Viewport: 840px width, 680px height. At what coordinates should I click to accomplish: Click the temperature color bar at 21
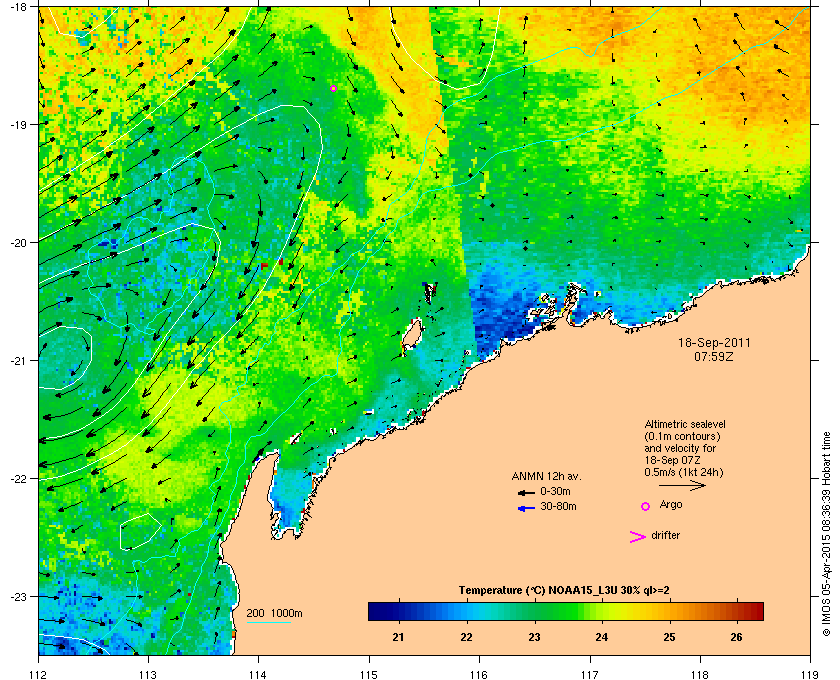(398, 611)
